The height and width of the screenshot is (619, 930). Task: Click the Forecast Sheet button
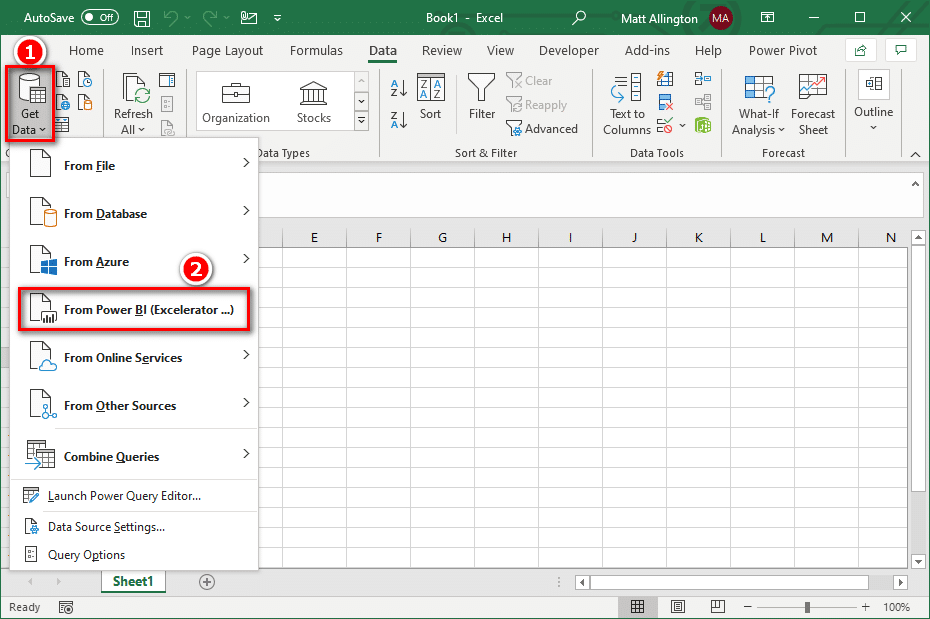pos(813,105)
